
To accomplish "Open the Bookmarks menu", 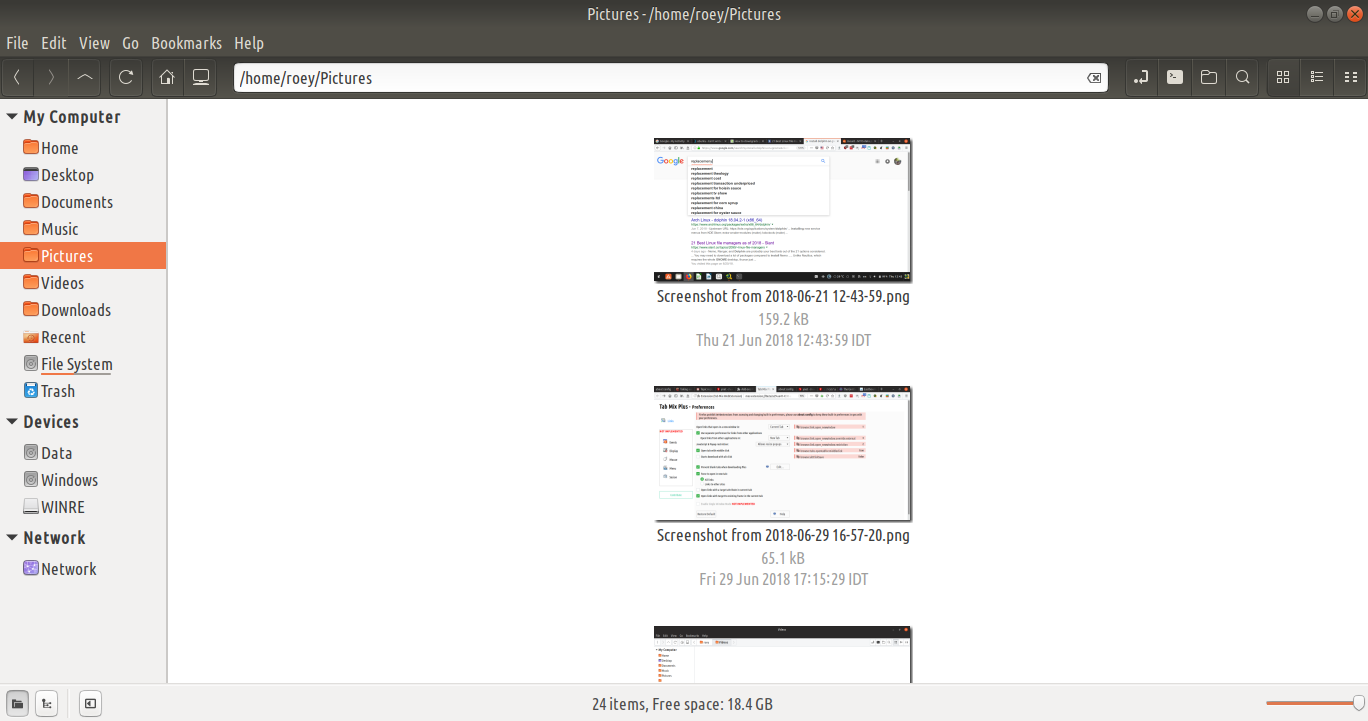I will point(187,43).
